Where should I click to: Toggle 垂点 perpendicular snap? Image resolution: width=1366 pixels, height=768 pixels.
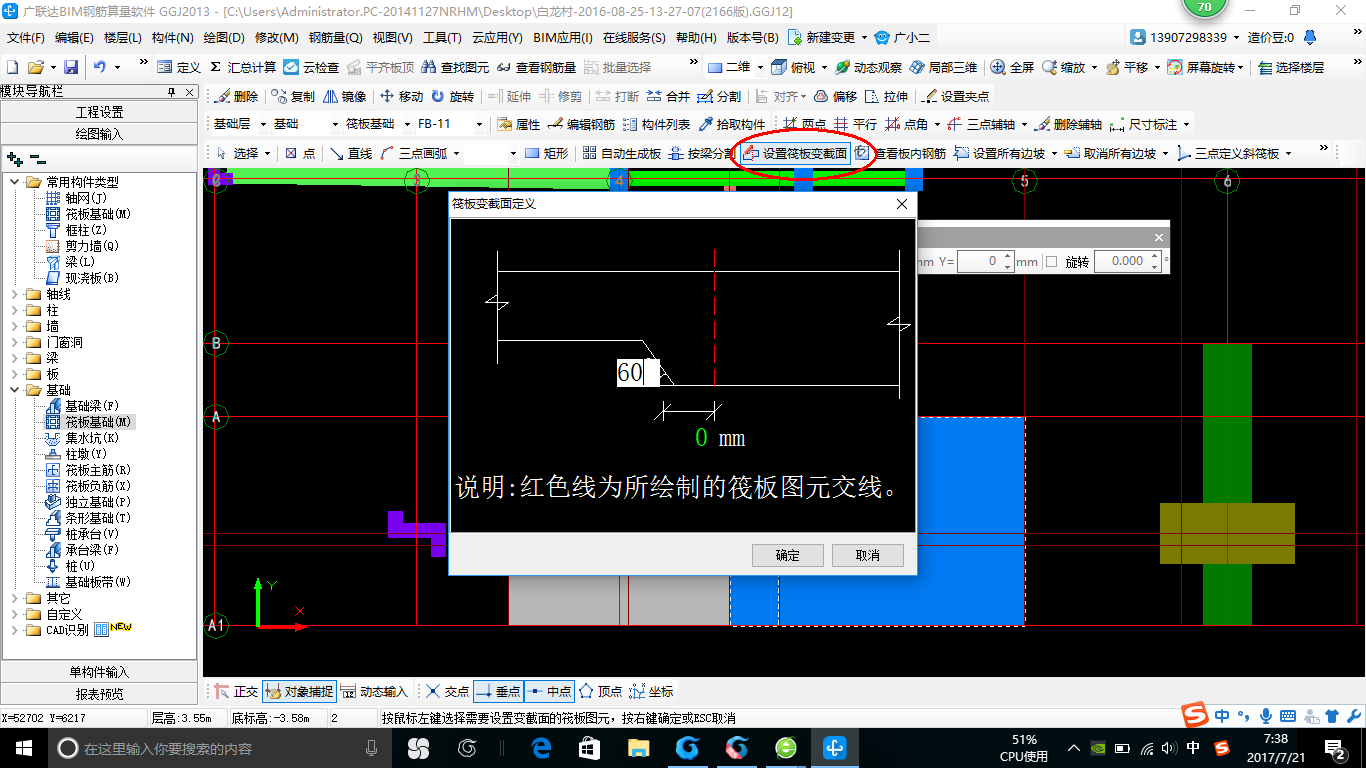497,691
